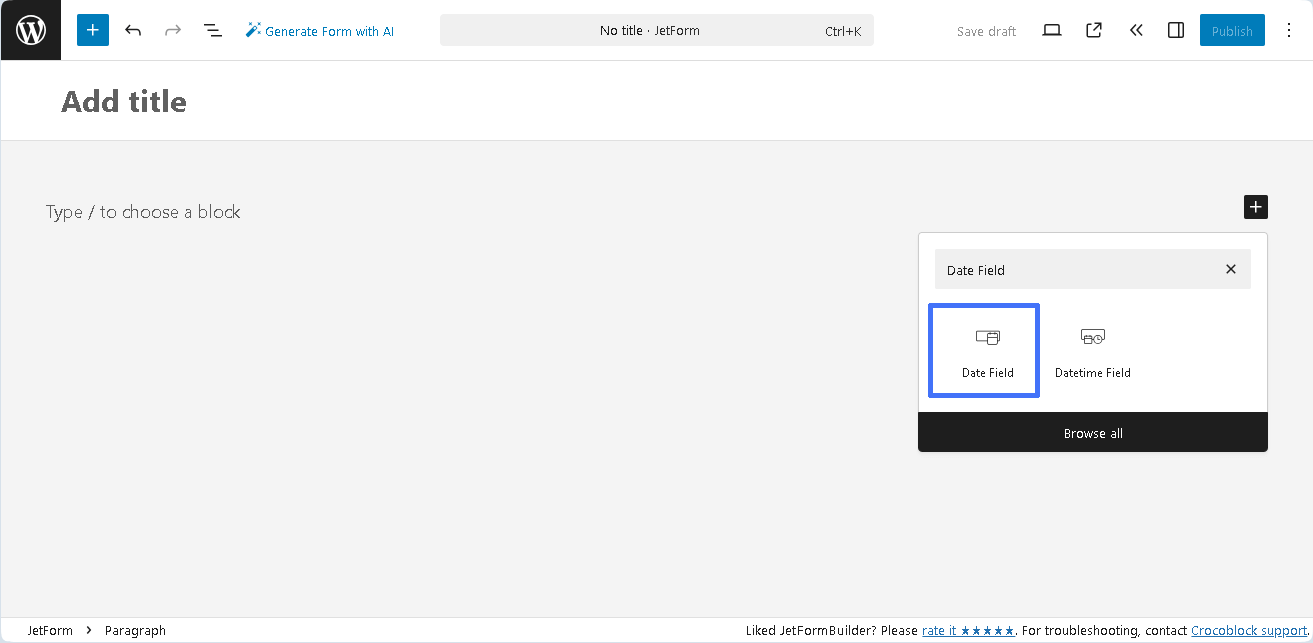Open the form preview in new tab

(x=1094, y=30)
